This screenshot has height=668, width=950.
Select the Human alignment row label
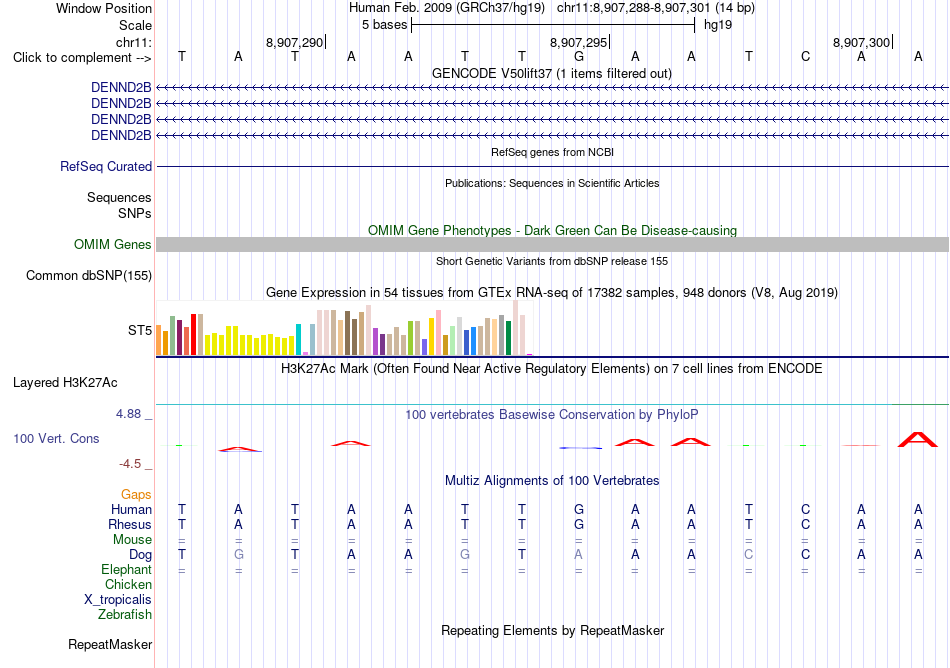pos(131,509)
